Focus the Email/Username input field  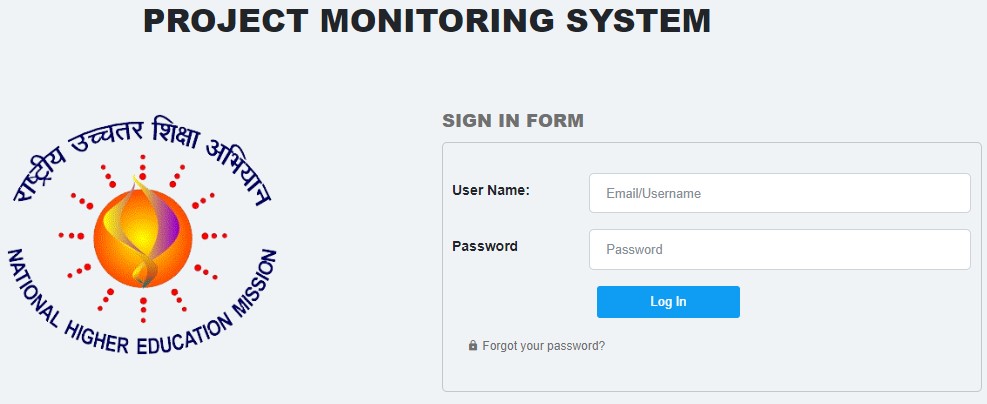tap(780, 193)
